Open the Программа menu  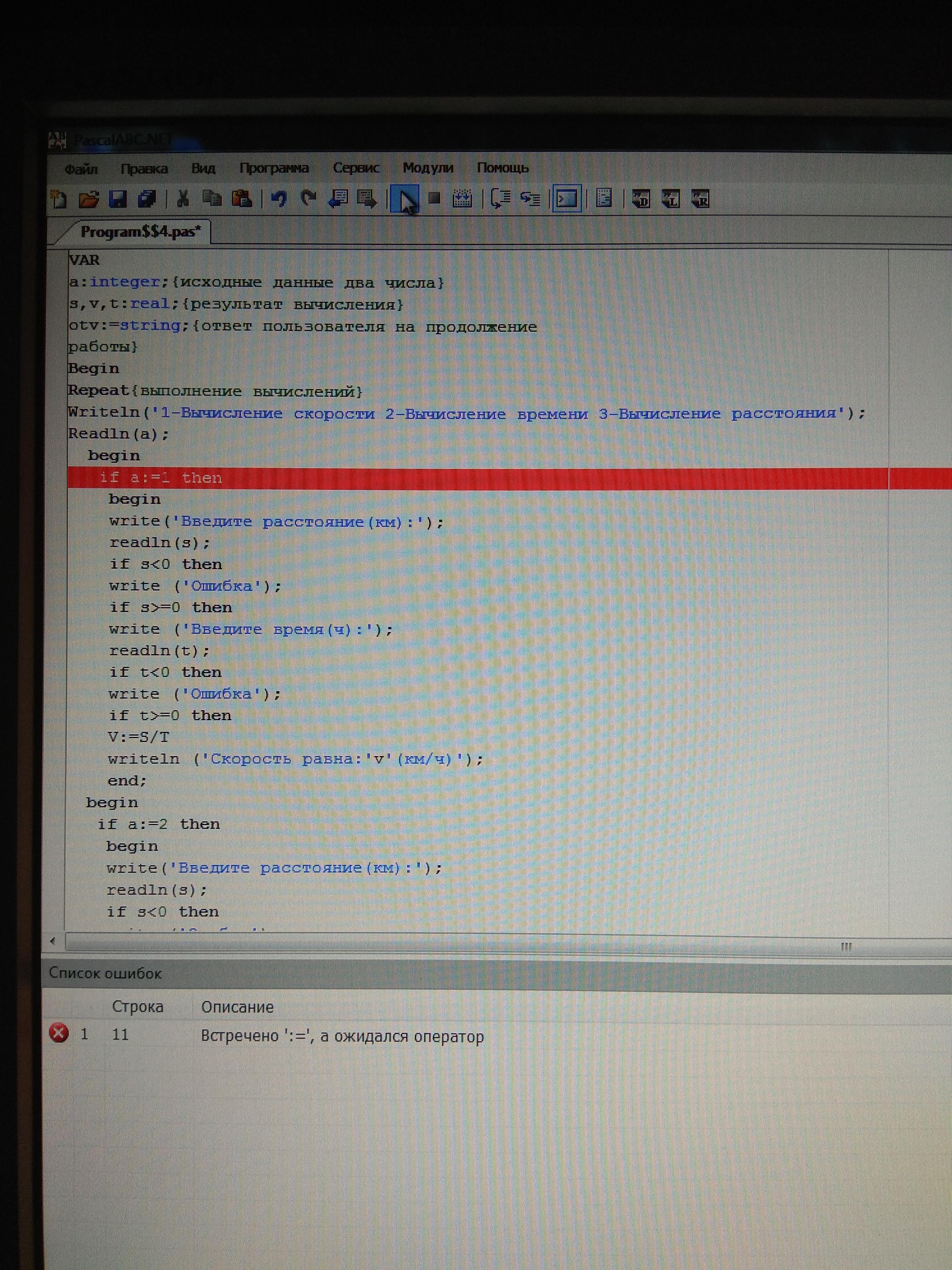coord(274,168)
